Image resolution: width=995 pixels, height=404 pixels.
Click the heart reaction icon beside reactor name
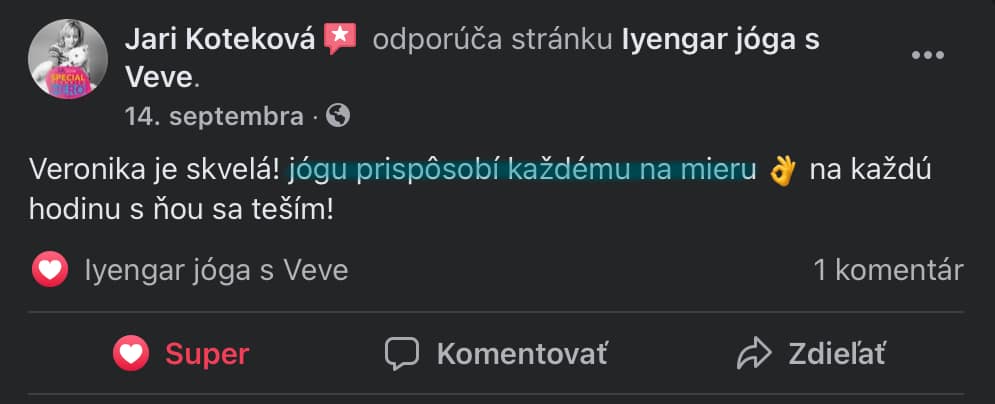pos(50,270)
